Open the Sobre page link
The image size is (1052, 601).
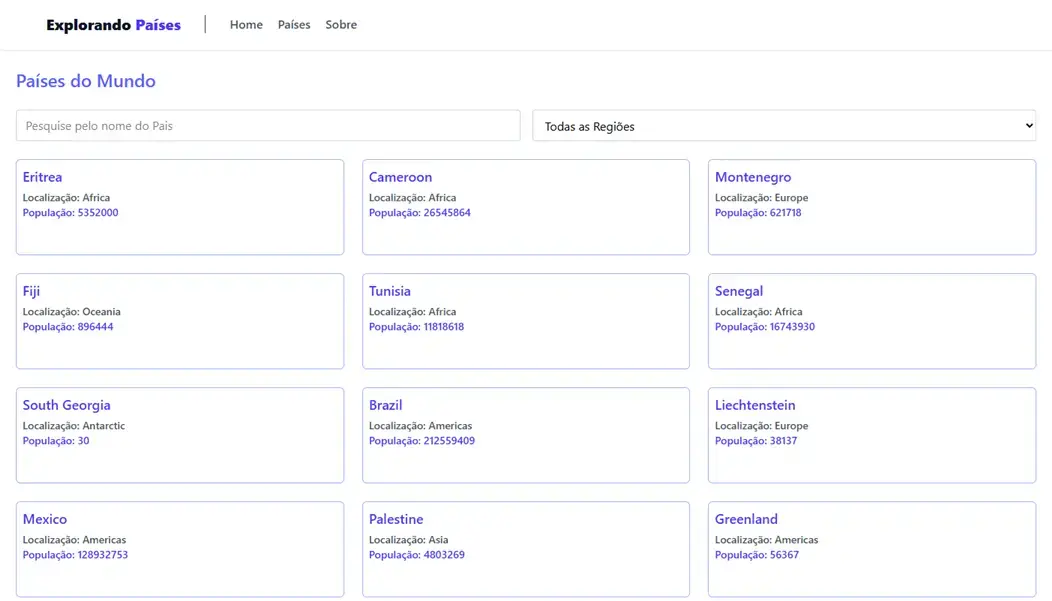[x=341, y=25]
